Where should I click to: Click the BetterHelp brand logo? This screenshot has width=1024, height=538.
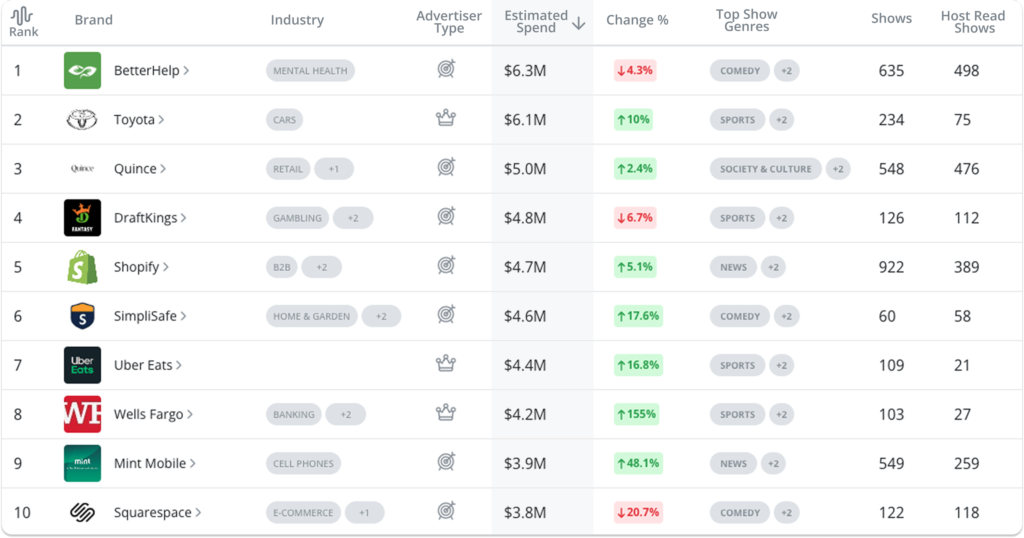(x=82, y=71)
